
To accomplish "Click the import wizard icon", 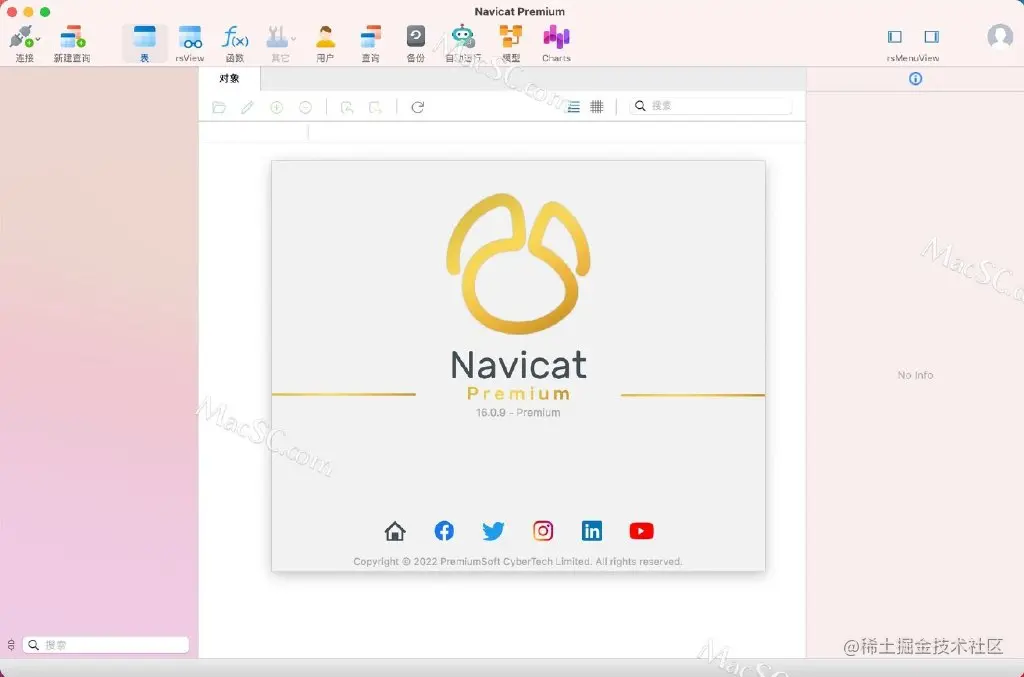I will [x=347, y=107].
